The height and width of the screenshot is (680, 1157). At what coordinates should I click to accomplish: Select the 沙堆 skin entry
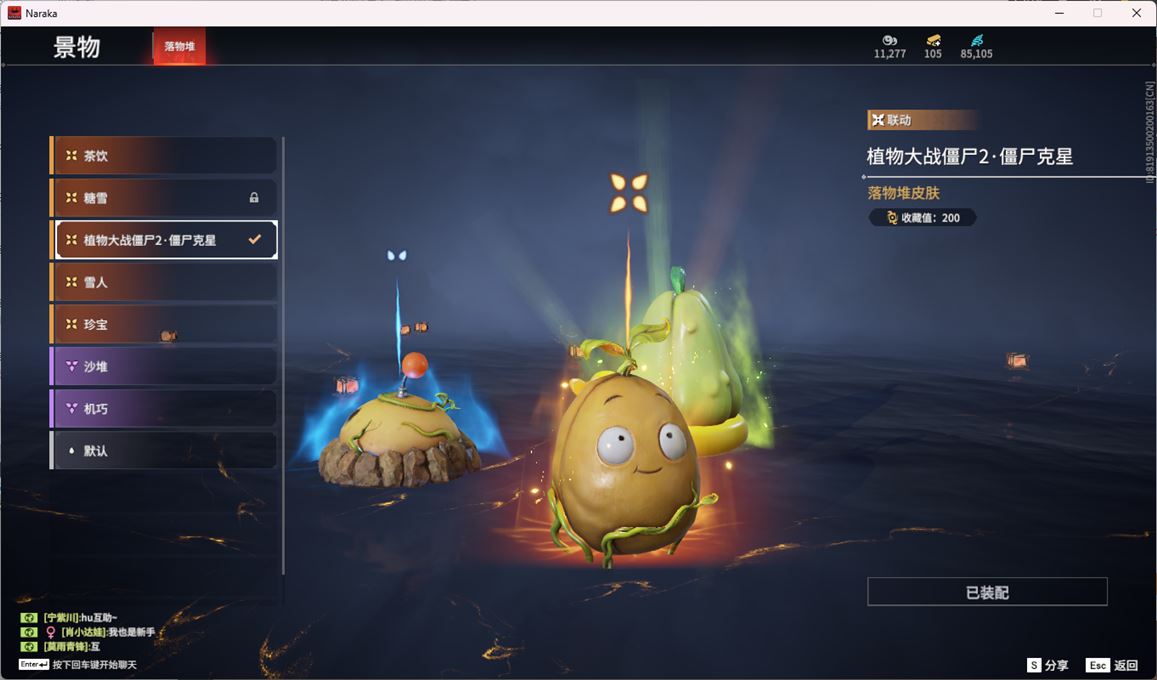point(164,366)
